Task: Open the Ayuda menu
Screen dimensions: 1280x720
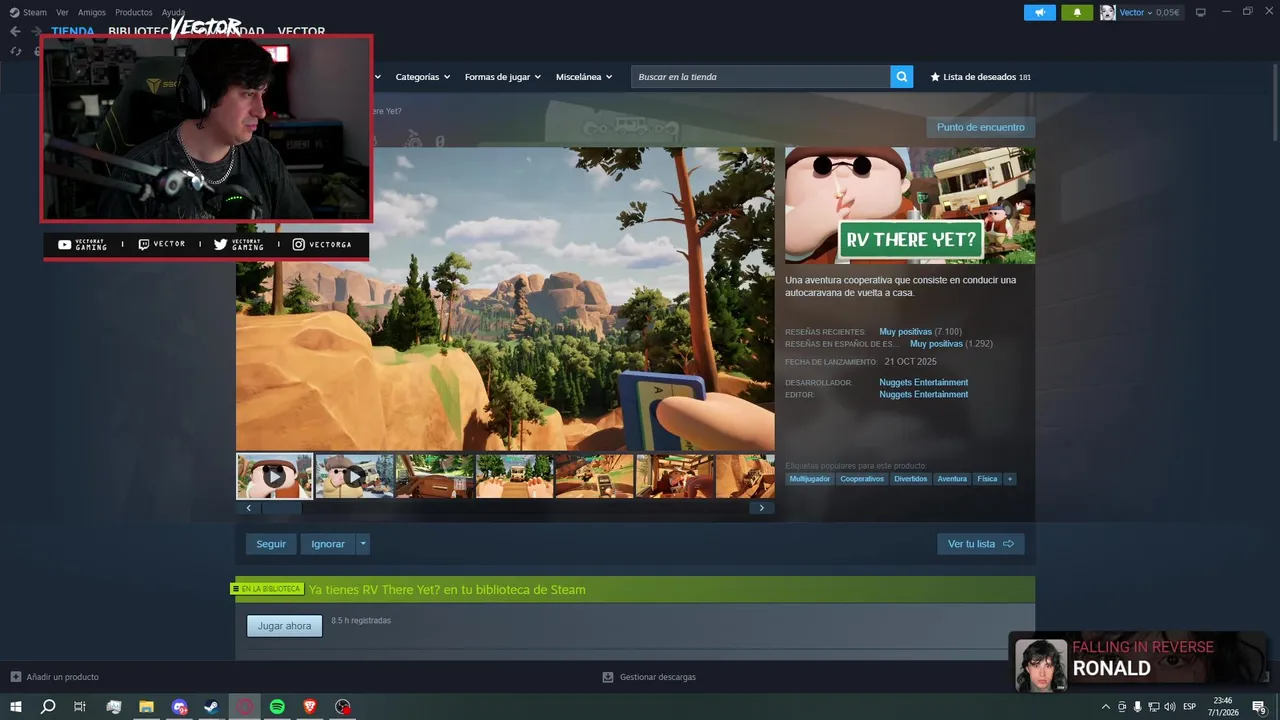Action: pyautogui.click(x=173, y=12)
